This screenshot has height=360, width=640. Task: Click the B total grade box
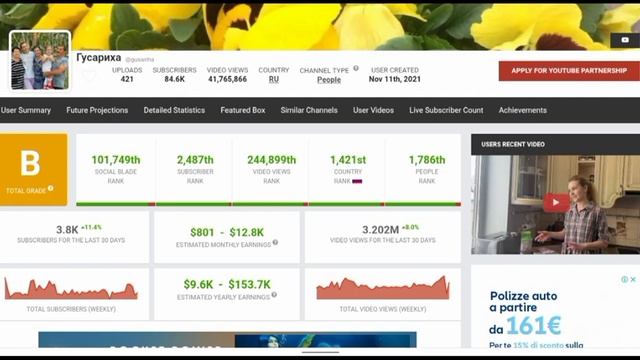[33, 169]
